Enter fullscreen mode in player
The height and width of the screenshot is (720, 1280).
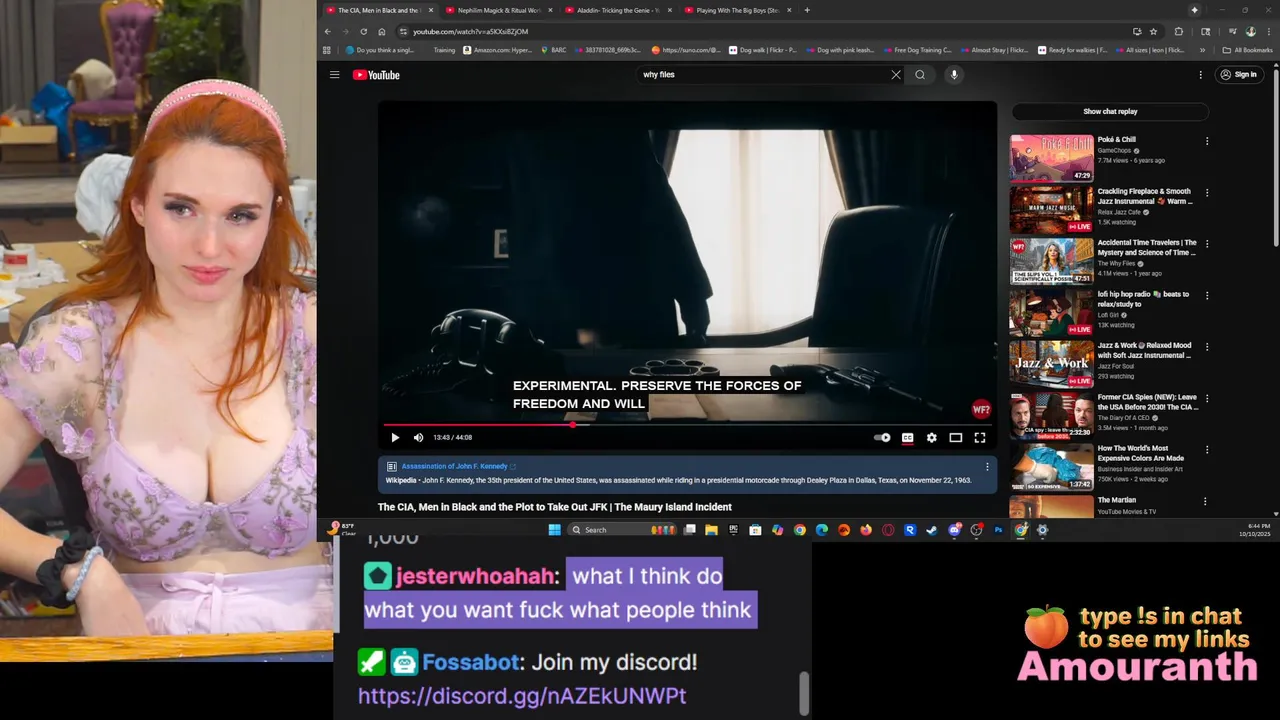coord(980,437)
